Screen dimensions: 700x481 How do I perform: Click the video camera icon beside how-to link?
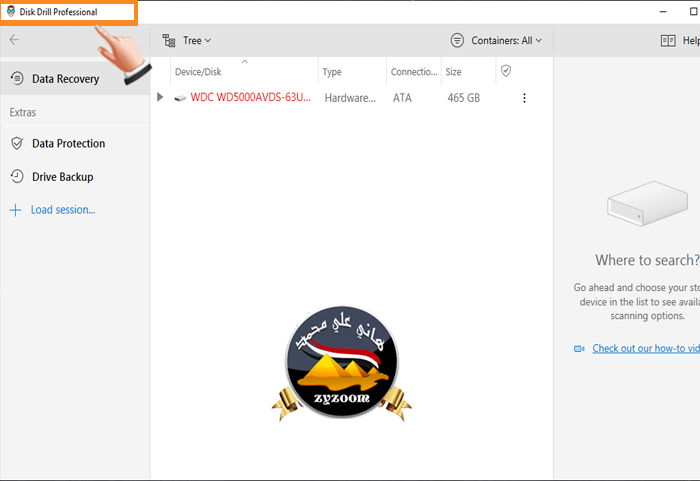coord(579,349)
